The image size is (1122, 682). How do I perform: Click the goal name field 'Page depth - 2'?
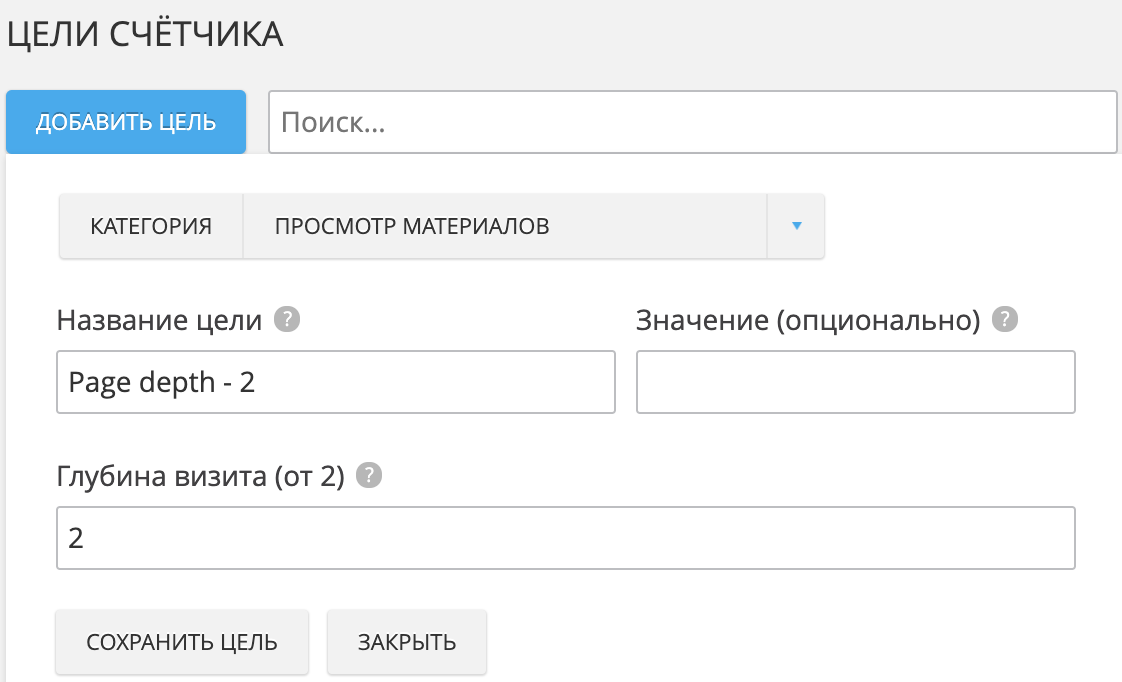335,382
